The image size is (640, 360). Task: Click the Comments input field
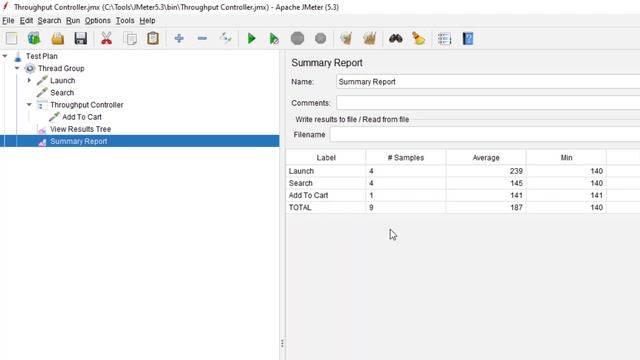click(488, 103)
